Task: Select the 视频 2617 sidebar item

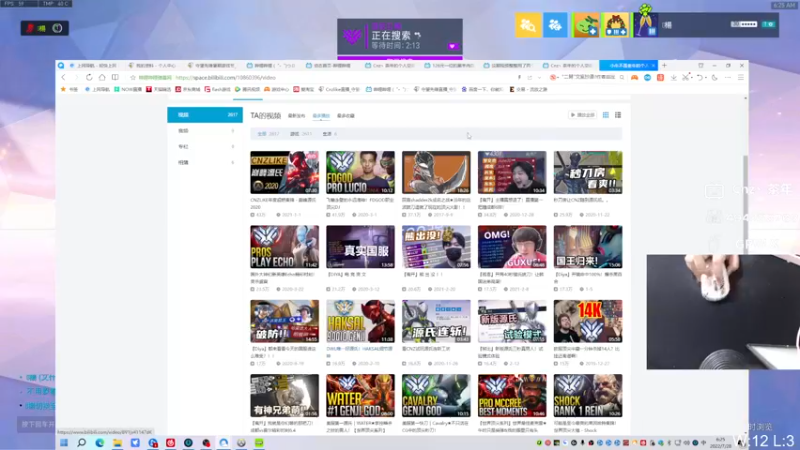Action: pos(205,115)
